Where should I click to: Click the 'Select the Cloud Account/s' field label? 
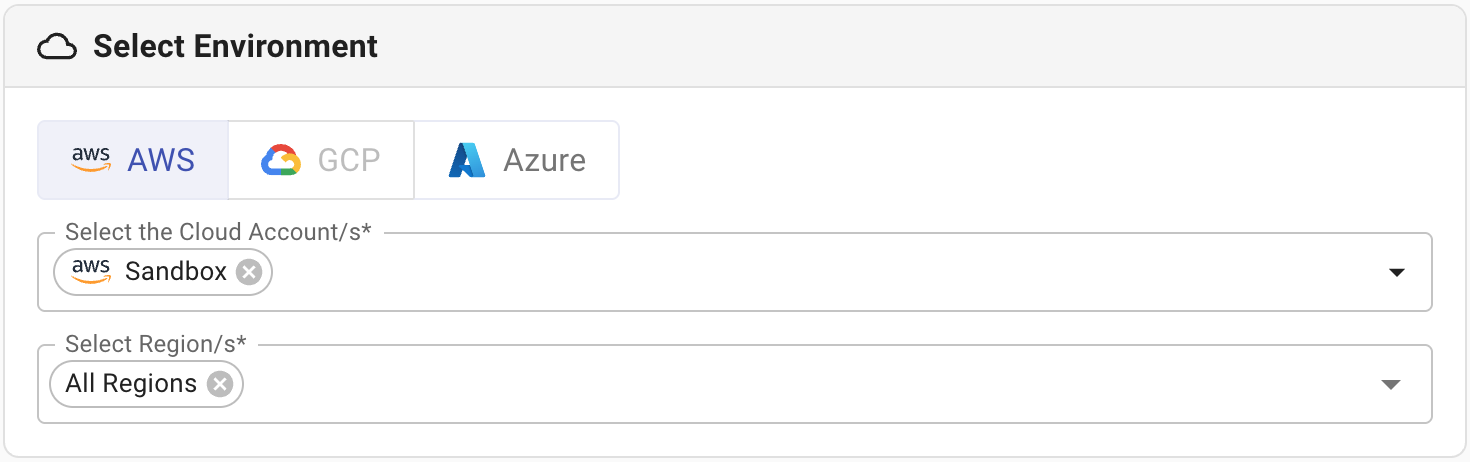218,232
